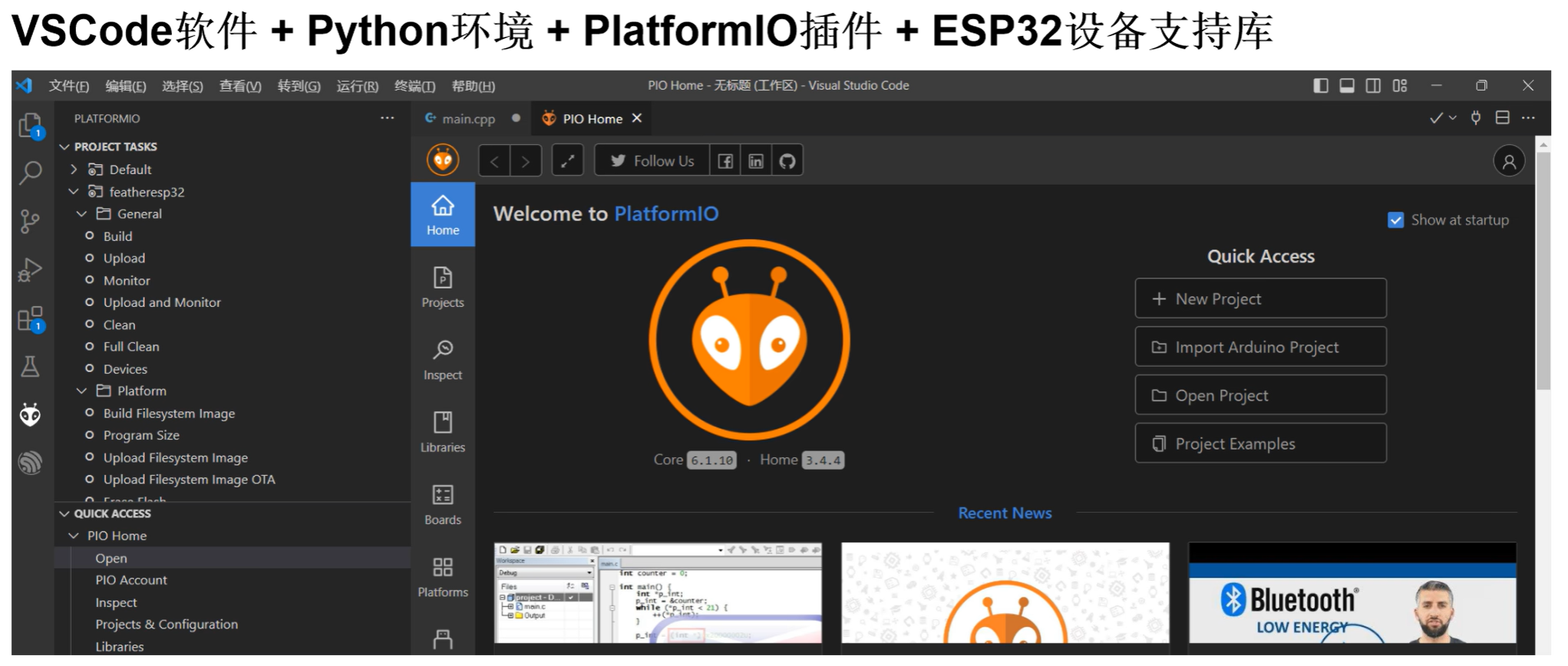Collapse the General task group

tap(82, 213)
